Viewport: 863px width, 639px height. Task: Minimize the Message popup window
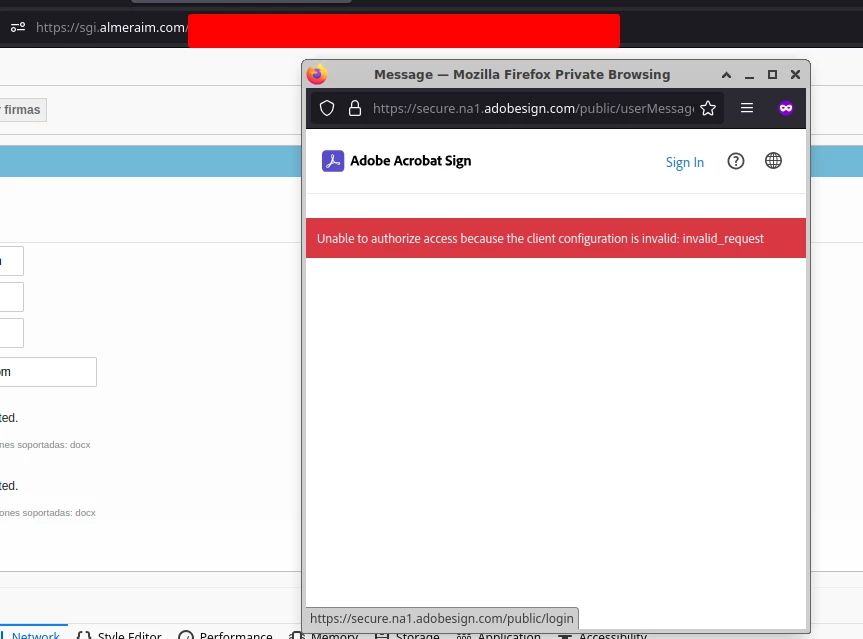click(x=749, y=75)
